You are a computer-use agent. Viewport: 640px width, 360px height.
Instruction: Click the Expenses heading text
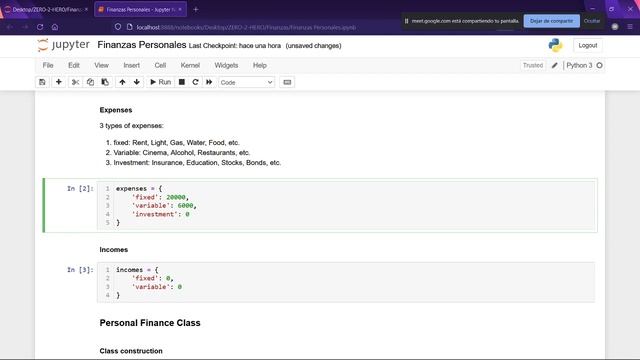[x=116, y=110]
